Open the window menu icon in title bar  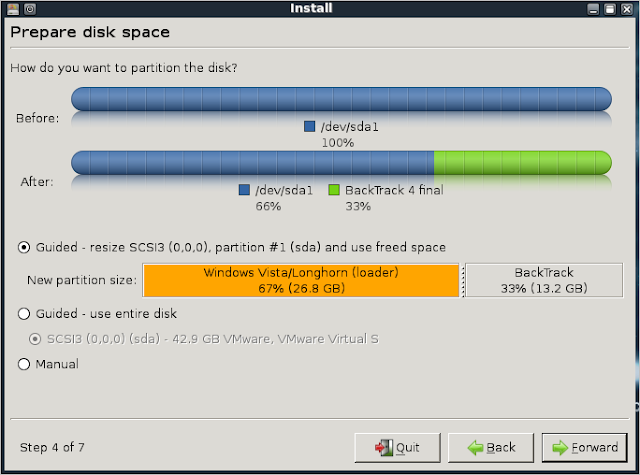[10, 8]
